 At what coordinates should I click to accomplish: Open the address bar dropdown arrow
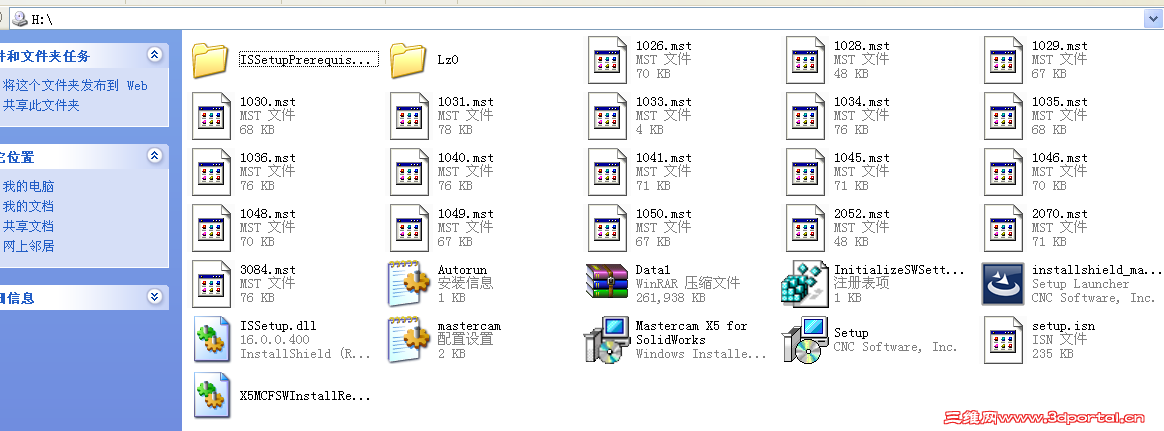tap(1154, 19)
